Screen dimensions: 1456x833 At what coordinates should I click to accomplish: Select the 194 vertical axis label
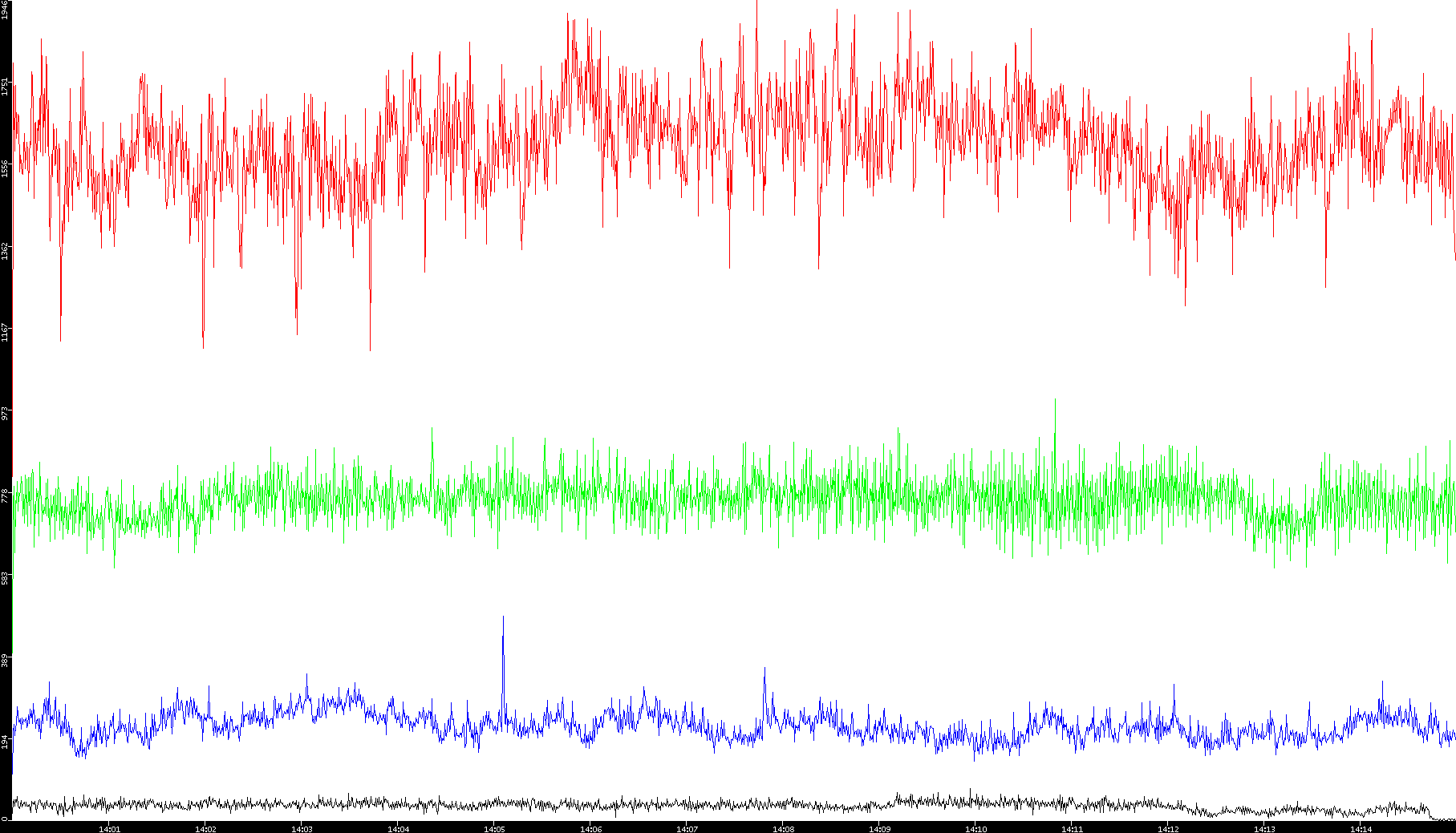pyautogui.click(x=5, y=742)
